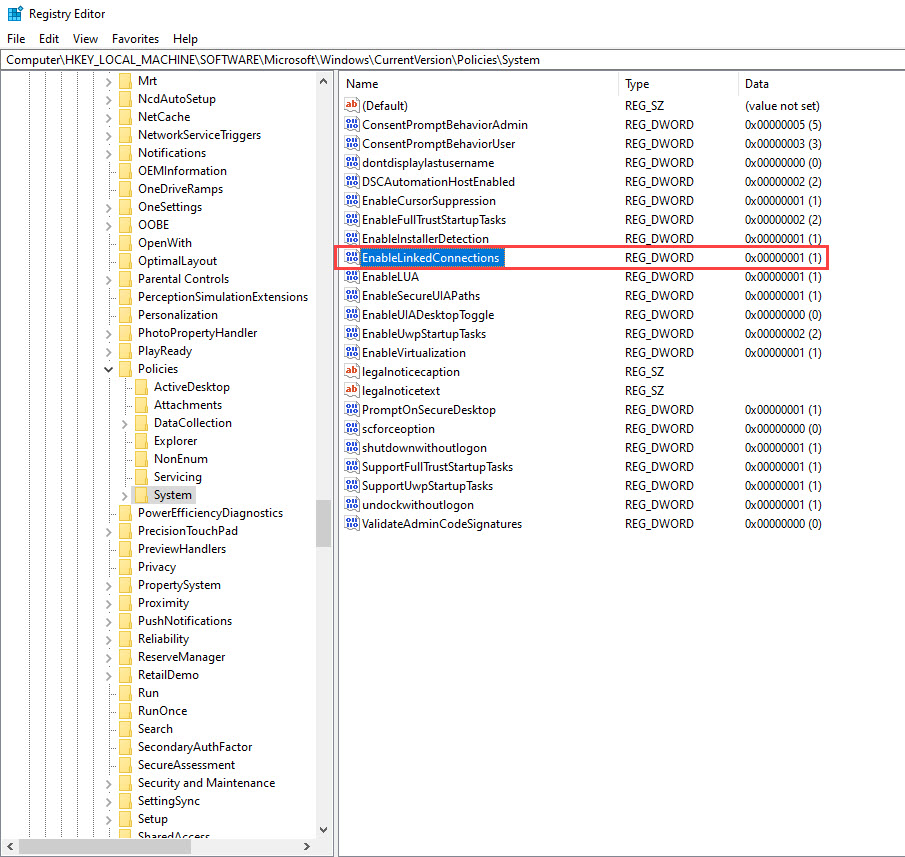Image resolution: width=905 pixels, height=857 pixels.
Task: Click the EnableSecureUIAPaths DWORD icon
Action: (x=351, y=295)
